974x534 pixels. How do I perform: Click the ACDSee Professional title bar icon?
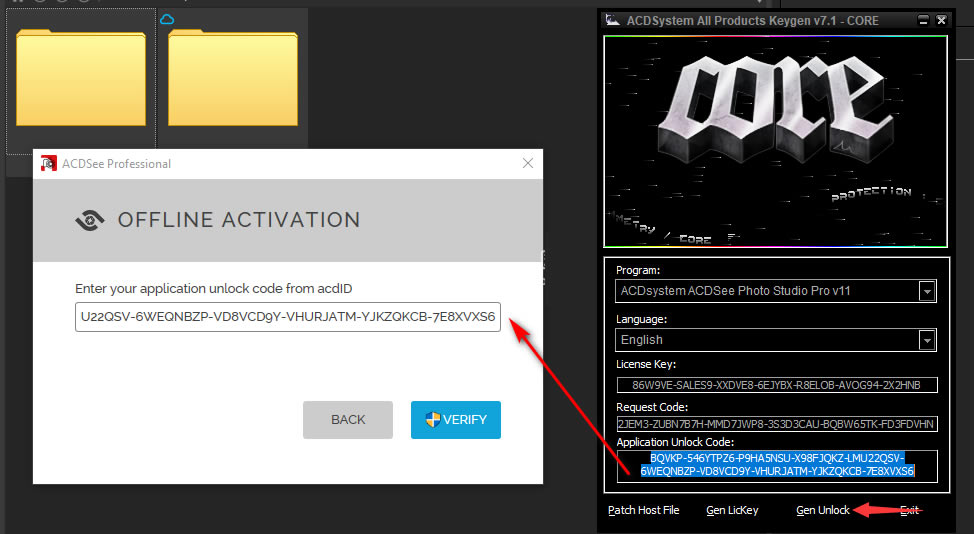[x=48, y=163]
